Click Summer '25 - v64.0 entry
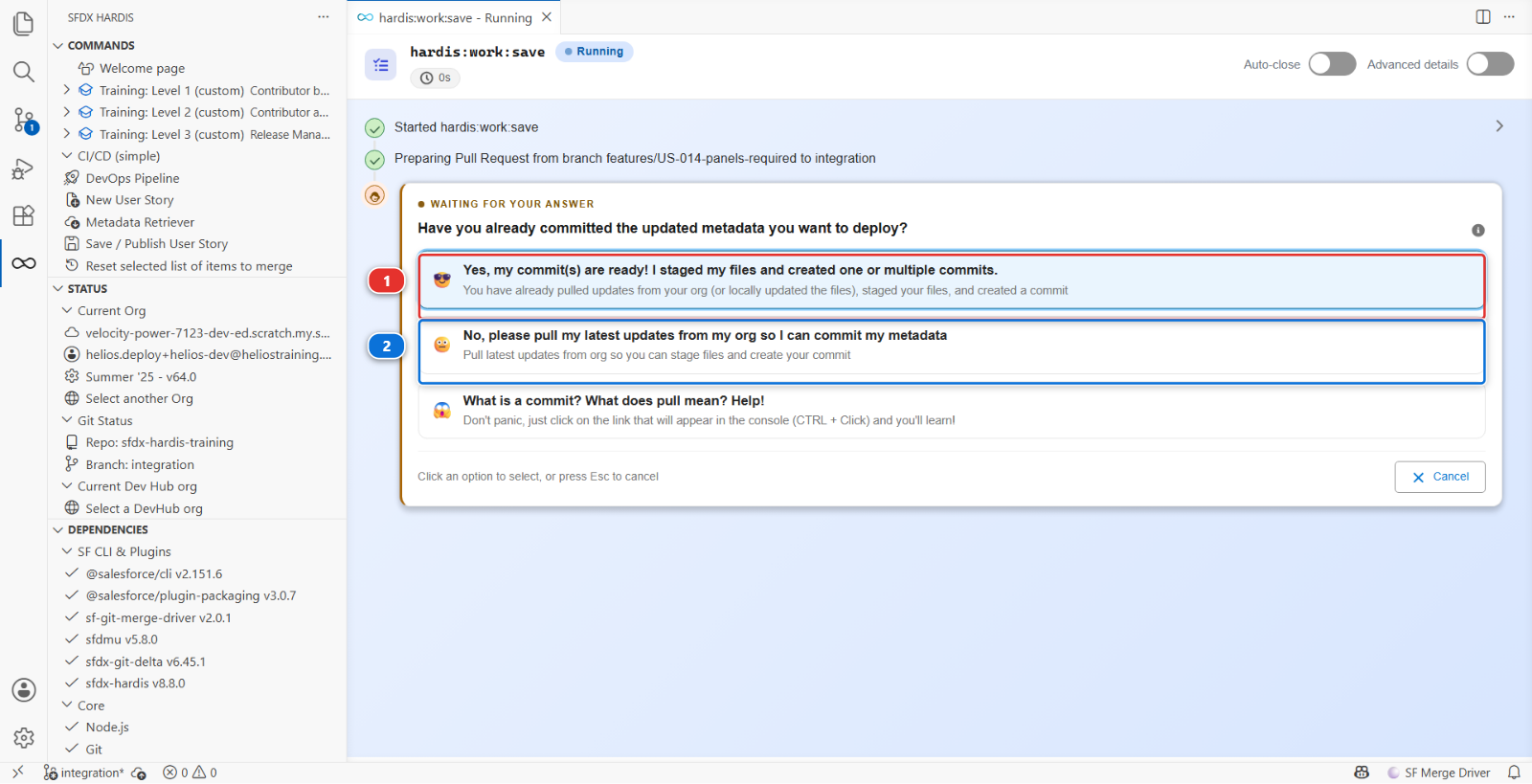 (x=141, y=377)
